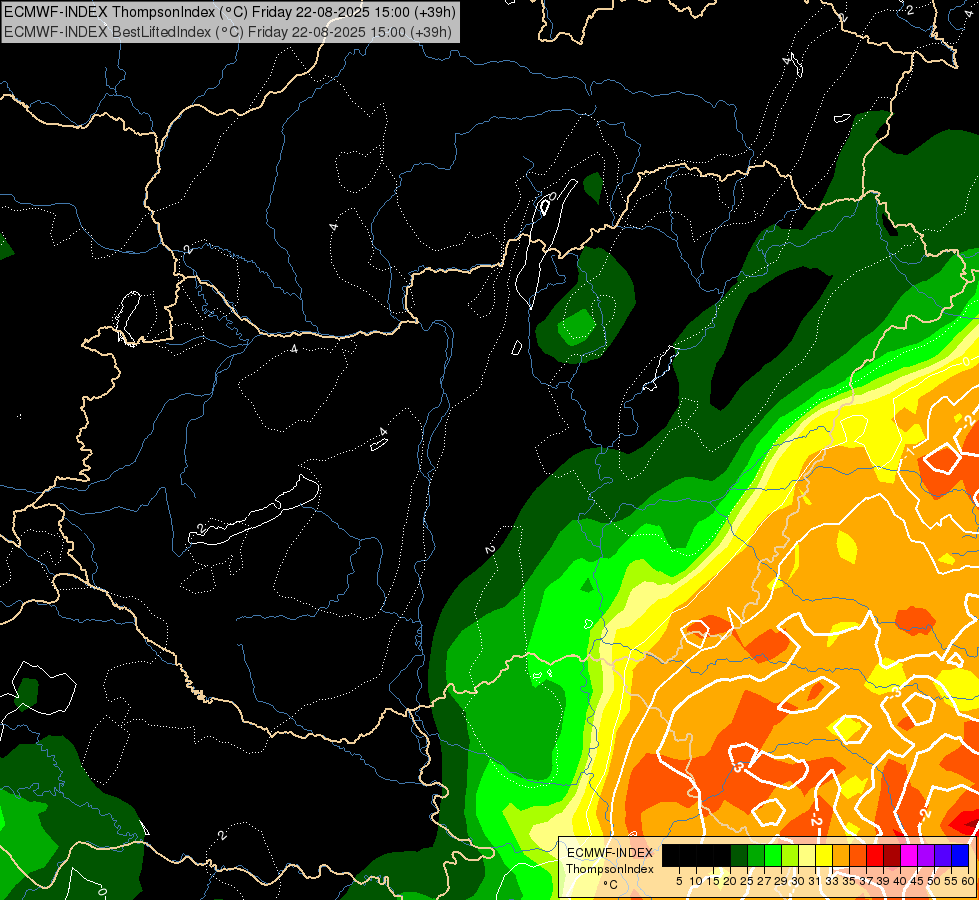Image resolution: width=979 pixels, height=900 pixels.
Task: Click legend scale value 60
Action: [x=968, y=881]
